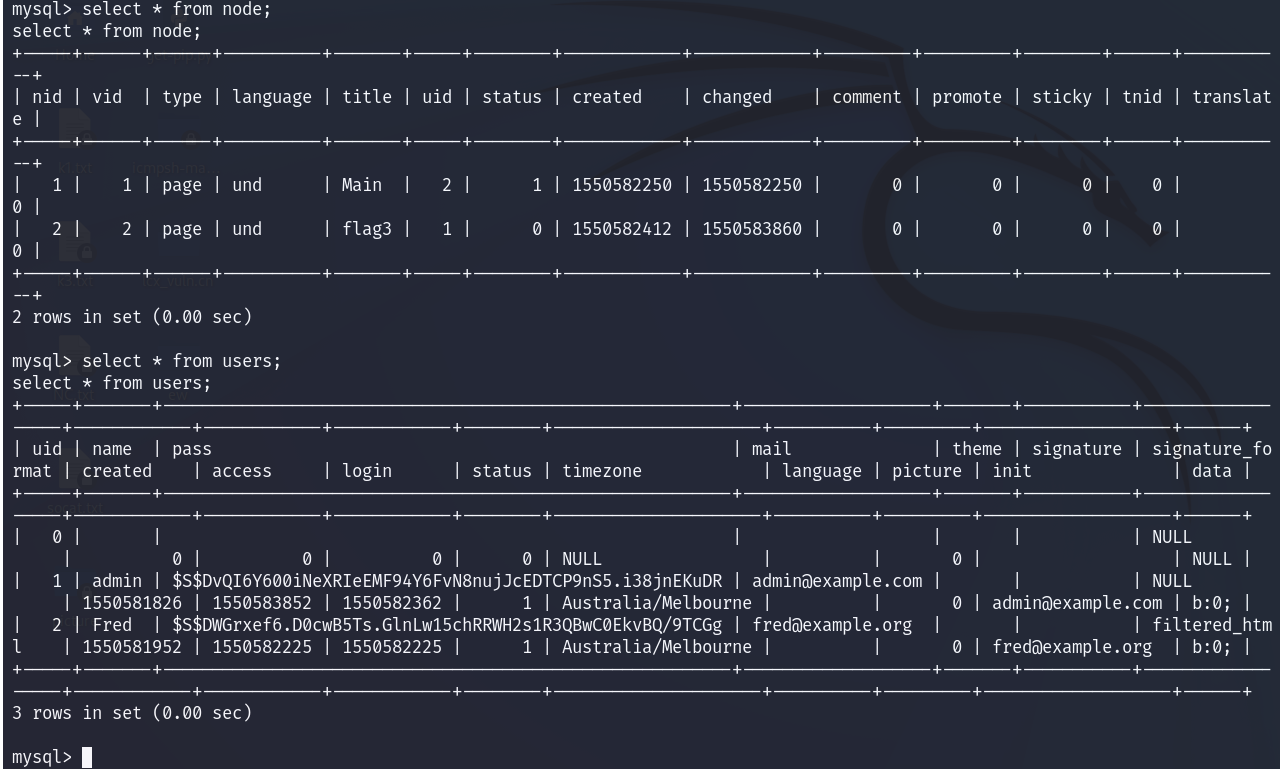Click the value 1550583860 in flag3 row
This screenshot has height=769, width=1280.
point(752,229)
